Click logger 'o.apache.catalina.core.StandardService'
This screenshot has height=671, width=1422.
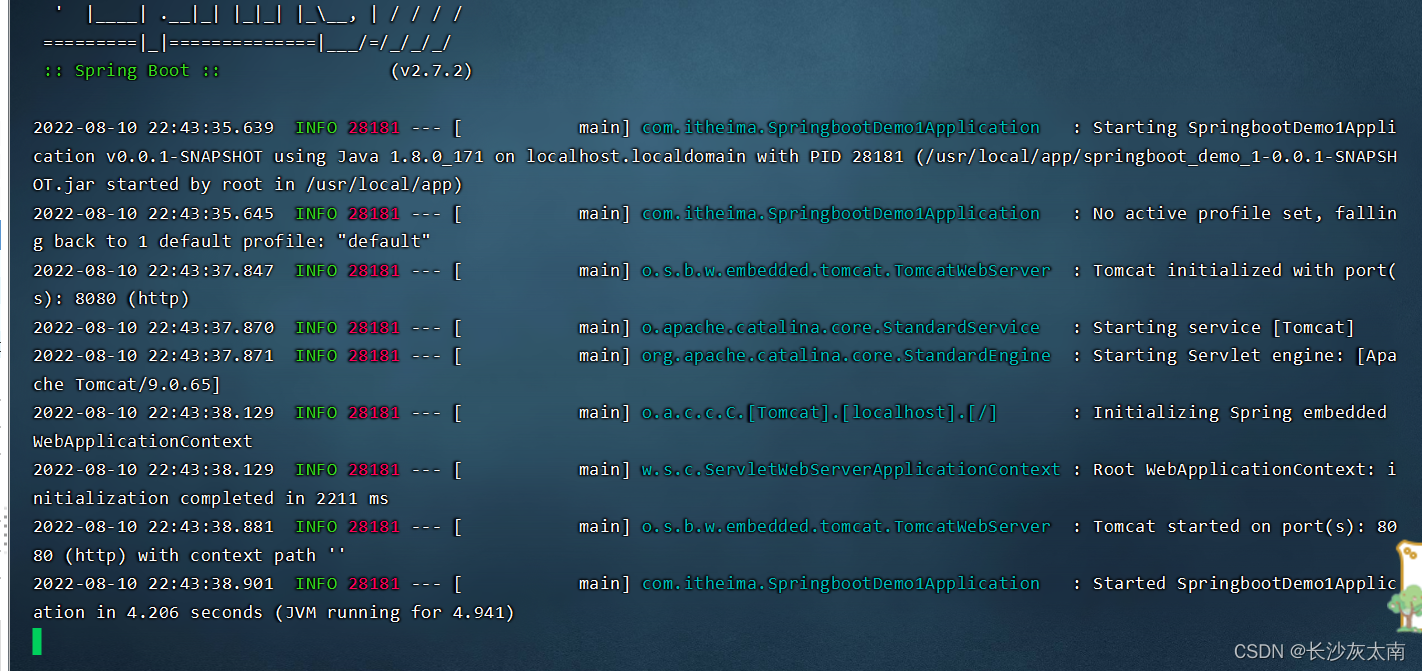[840, 327]
